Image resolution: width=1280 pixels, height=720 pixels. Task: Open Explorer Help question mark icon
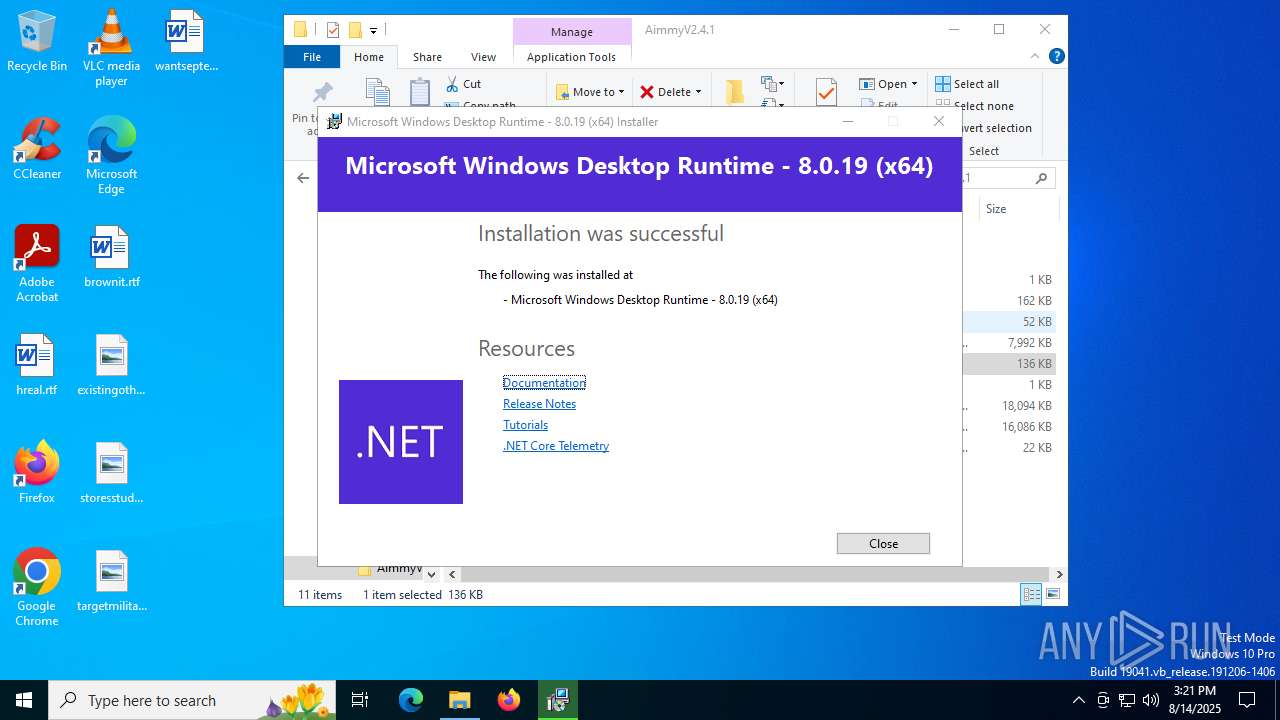(1056, 57)
